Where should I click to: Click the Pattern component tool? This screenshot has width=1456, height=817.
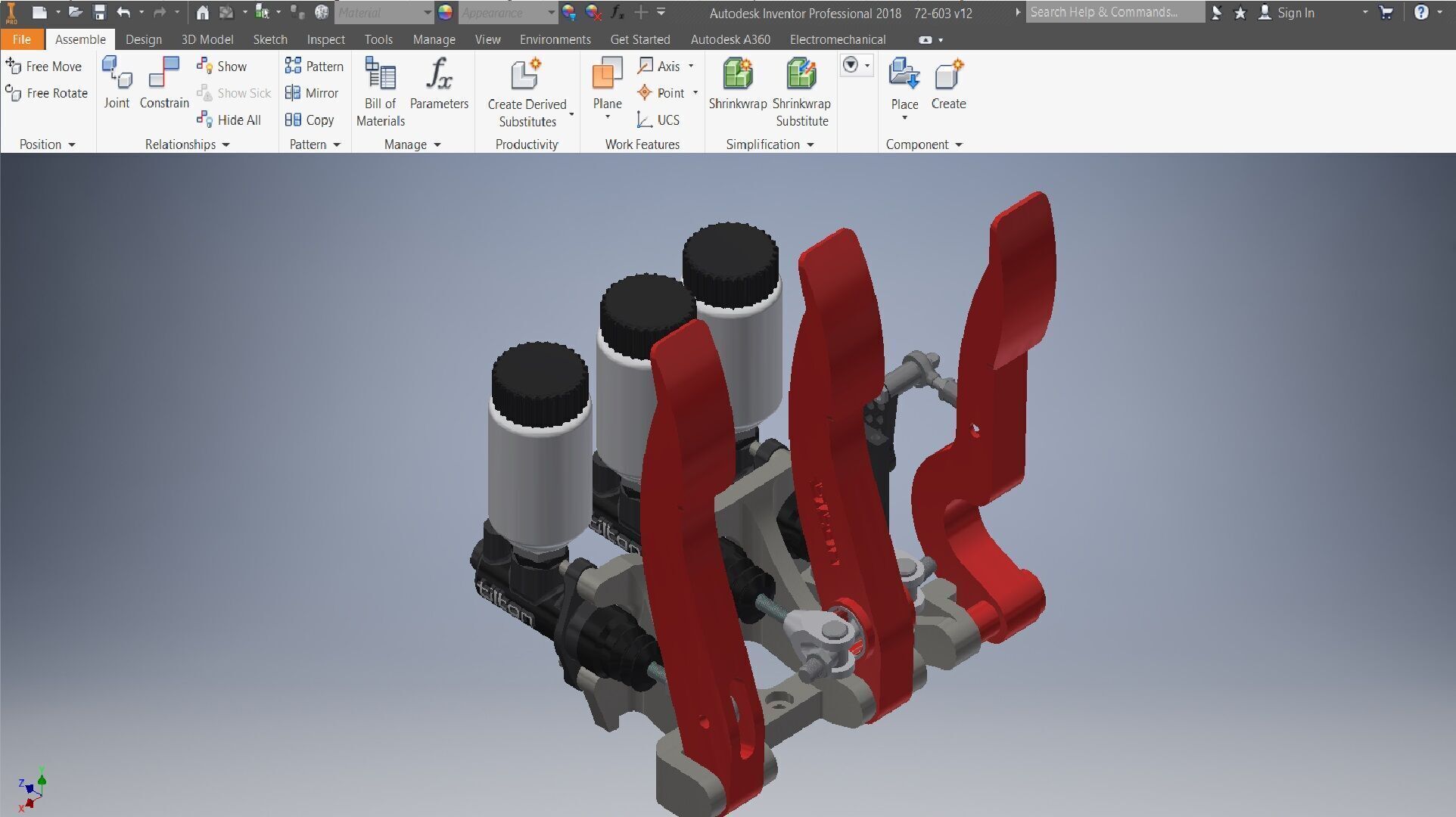pos(314,67)
